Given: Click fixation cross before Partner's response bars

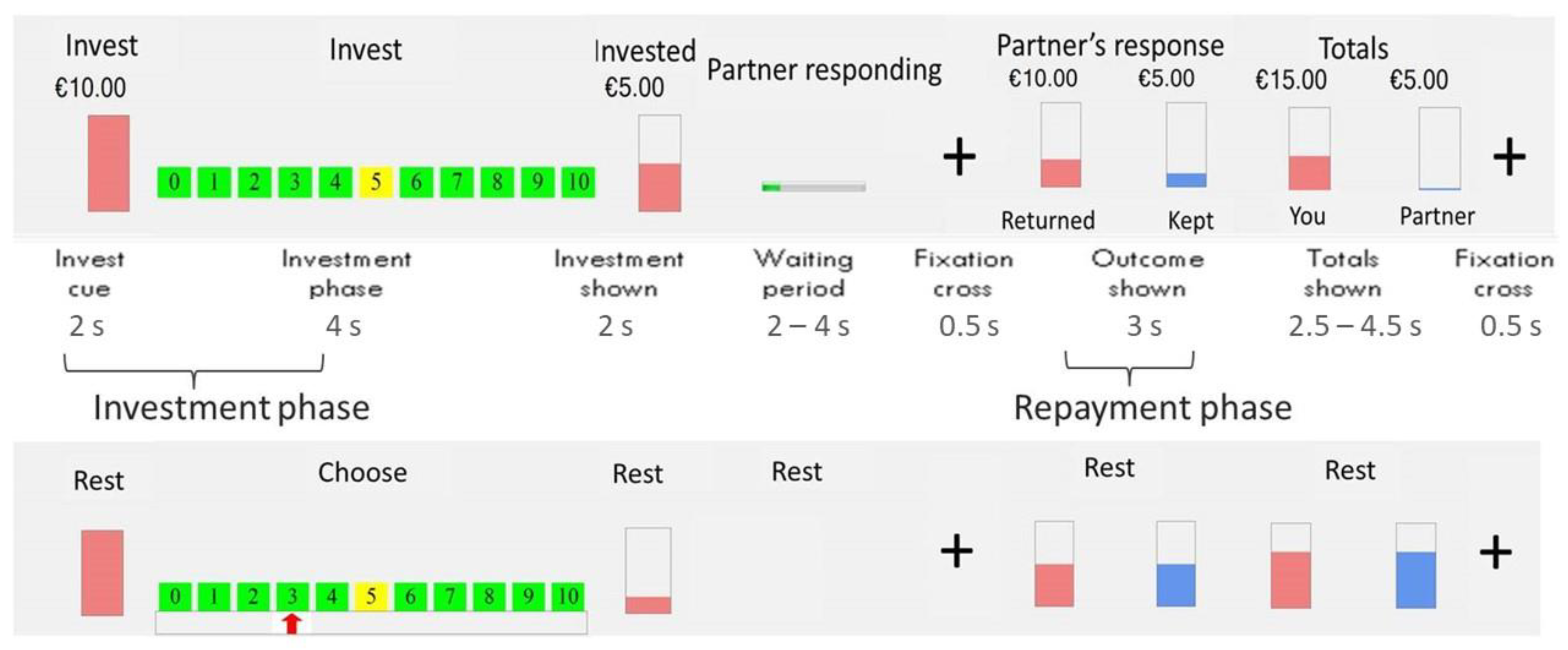Looking at the screenshot, I should (x=959, y=157).
